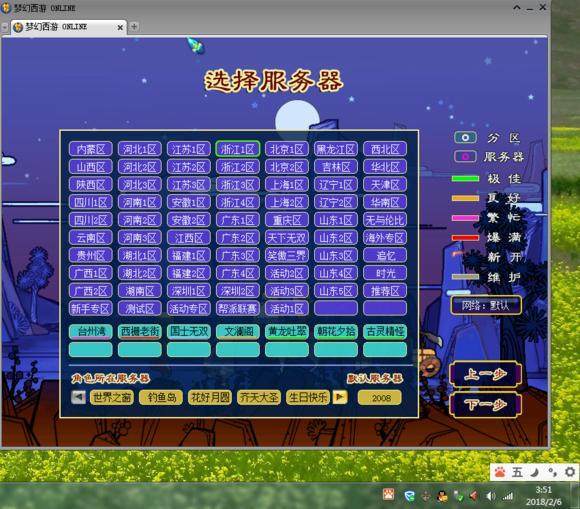Screen dimensions: 580x509
Task: Open the 网络: 默认 network selector
Action: point(486,306)
